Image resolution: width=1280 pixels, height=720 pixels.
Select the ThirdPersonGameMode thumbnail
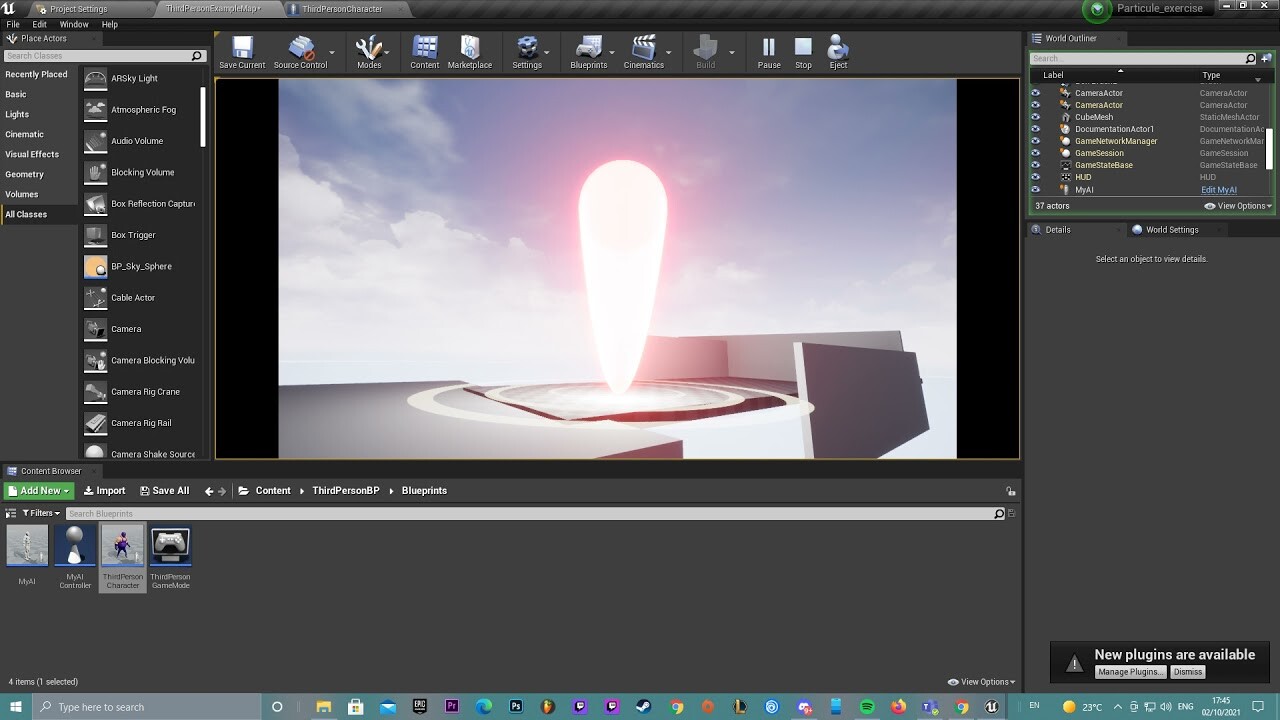pos(170,545)
